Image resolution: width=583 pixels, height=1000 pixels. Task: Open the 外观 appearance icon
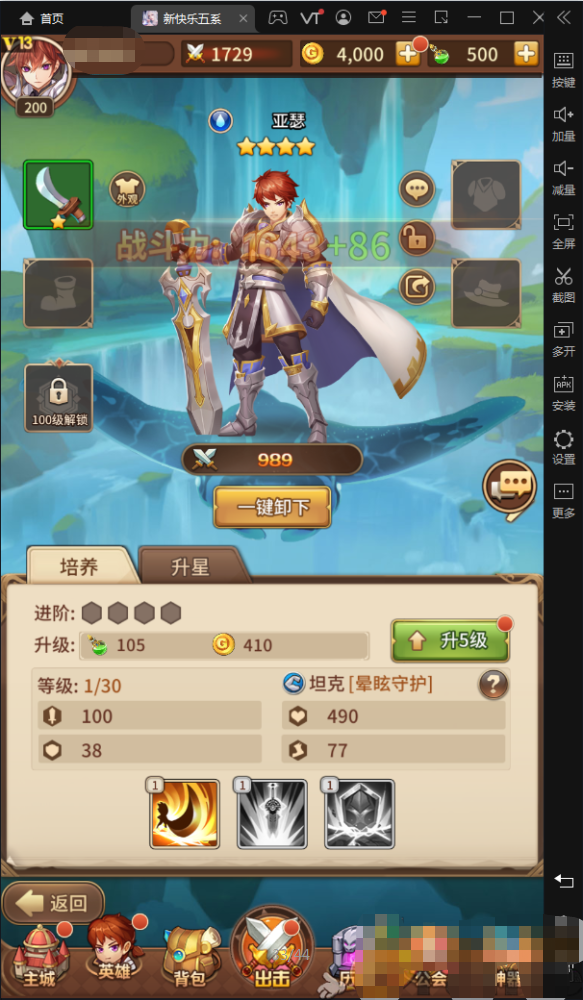[128, 189]
